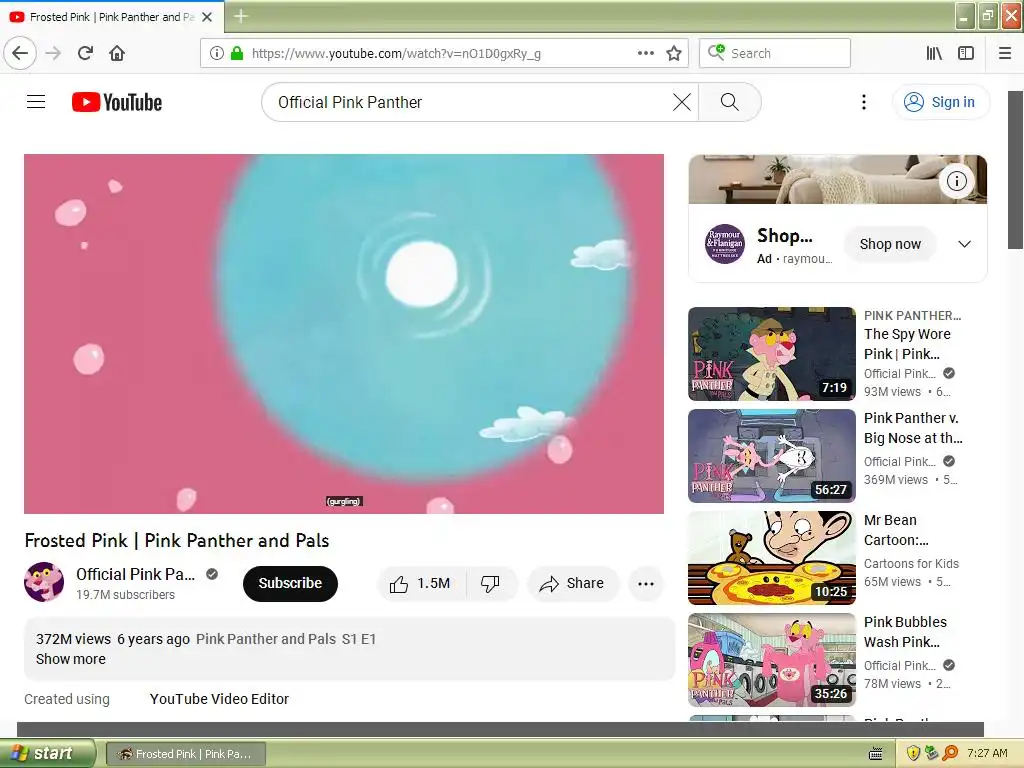Like the video with thumbs up
Screen dimensions: 1024x768
coord(421,583)
